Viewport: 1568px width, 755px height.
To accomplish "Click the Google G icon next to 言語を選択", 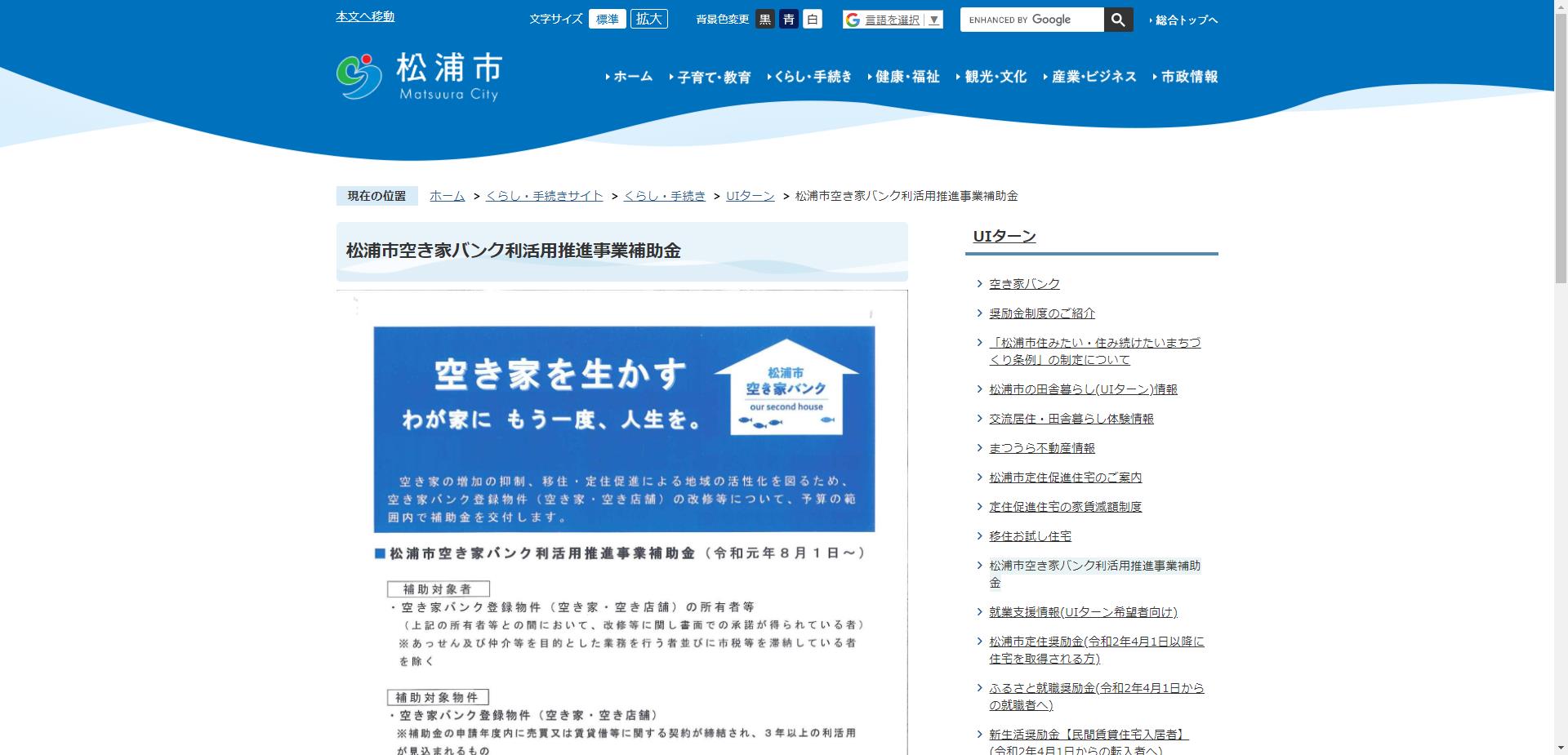I will tap(853, 19).
